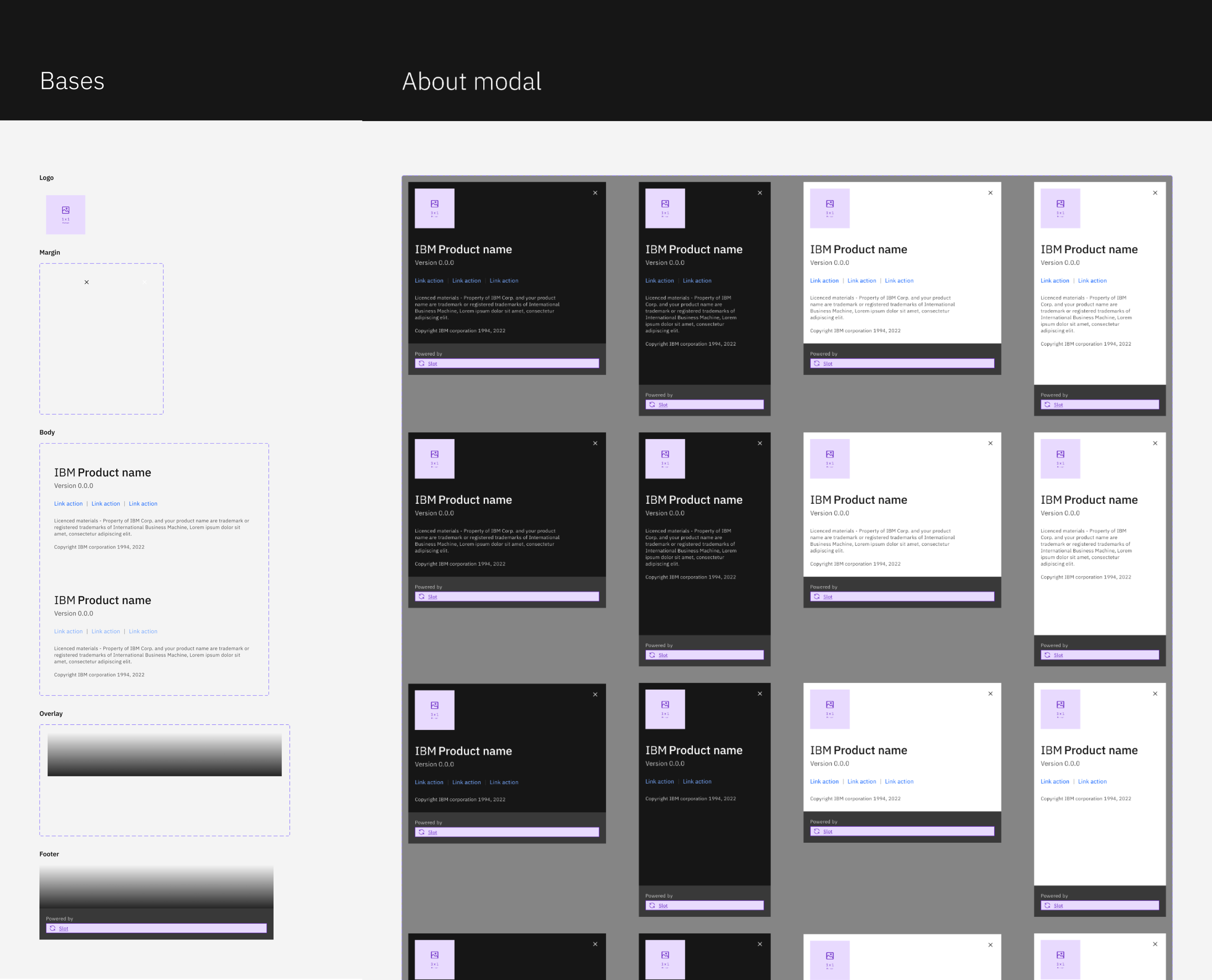Click the 'Logo' label
1212x980 pixels.
tap(47, 177)
